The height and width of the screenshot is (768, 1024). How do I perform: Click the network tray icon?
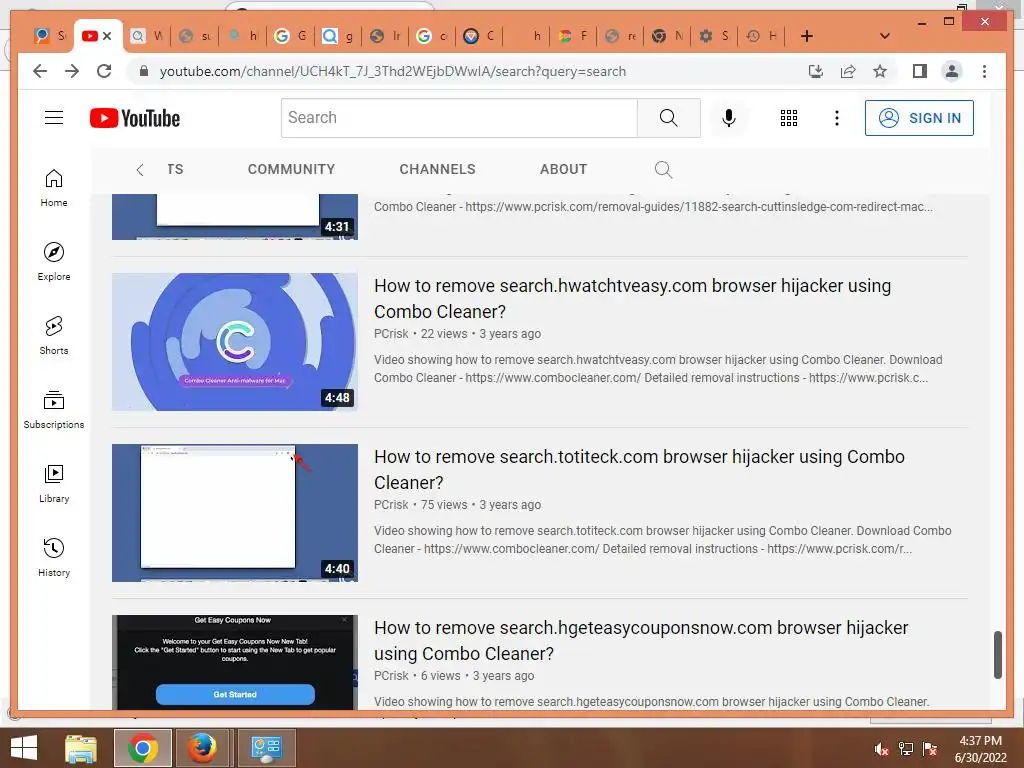click(906, 749)
